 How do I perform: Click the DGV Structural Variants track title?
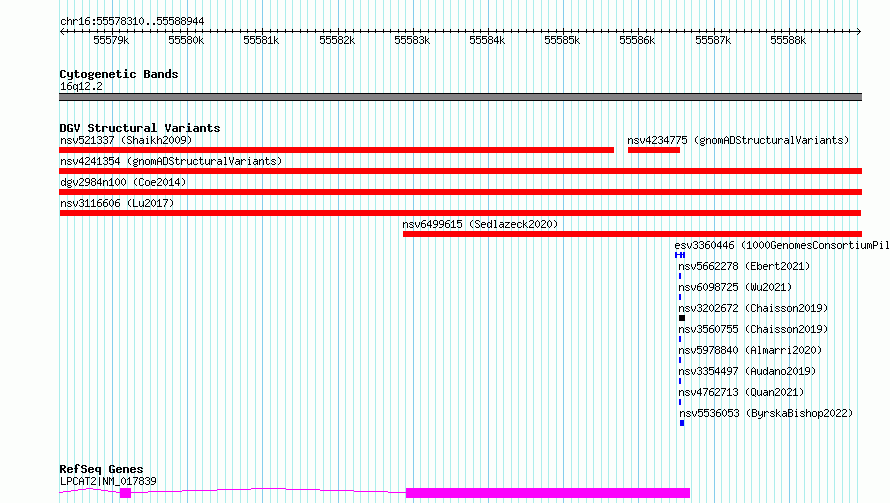click(140, 128)
